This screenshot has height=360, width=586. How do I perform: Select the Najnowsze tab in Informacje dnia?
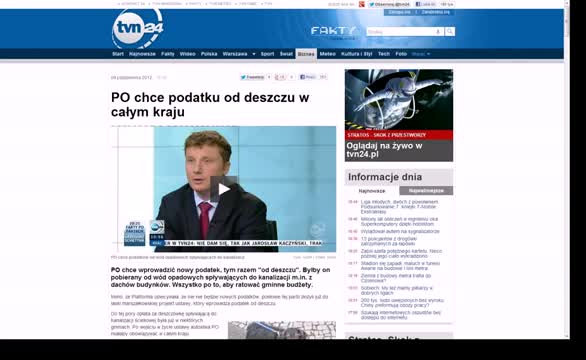[372, 191]
